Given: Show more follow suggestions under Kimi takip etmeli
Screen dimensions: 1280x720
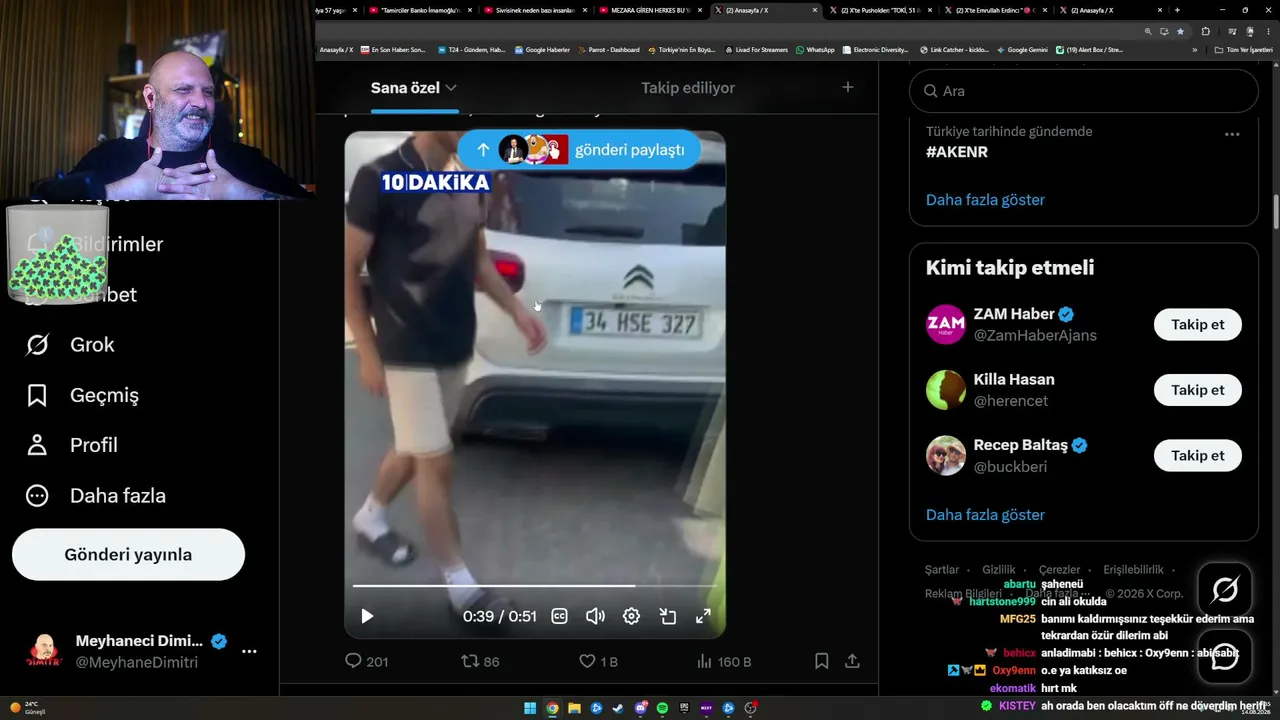Looking at the screenshot, I should pyautogui.click(x=985, y=515).
